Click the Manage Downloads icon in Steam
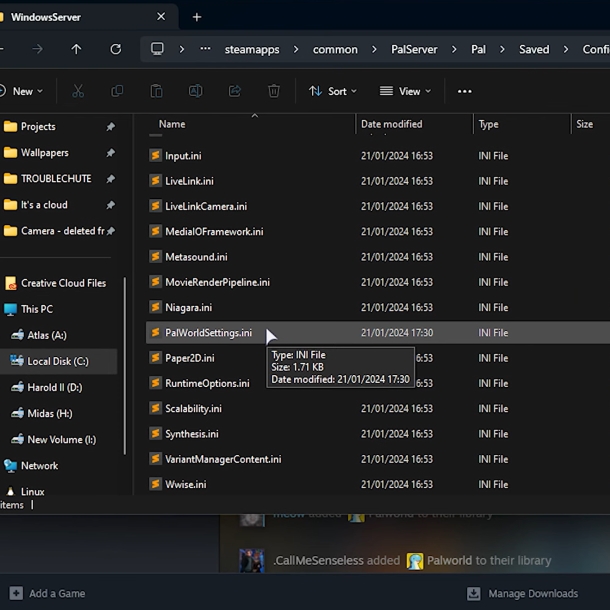The image size is (610, 610). pyautogui.click(x=473, y=593)
